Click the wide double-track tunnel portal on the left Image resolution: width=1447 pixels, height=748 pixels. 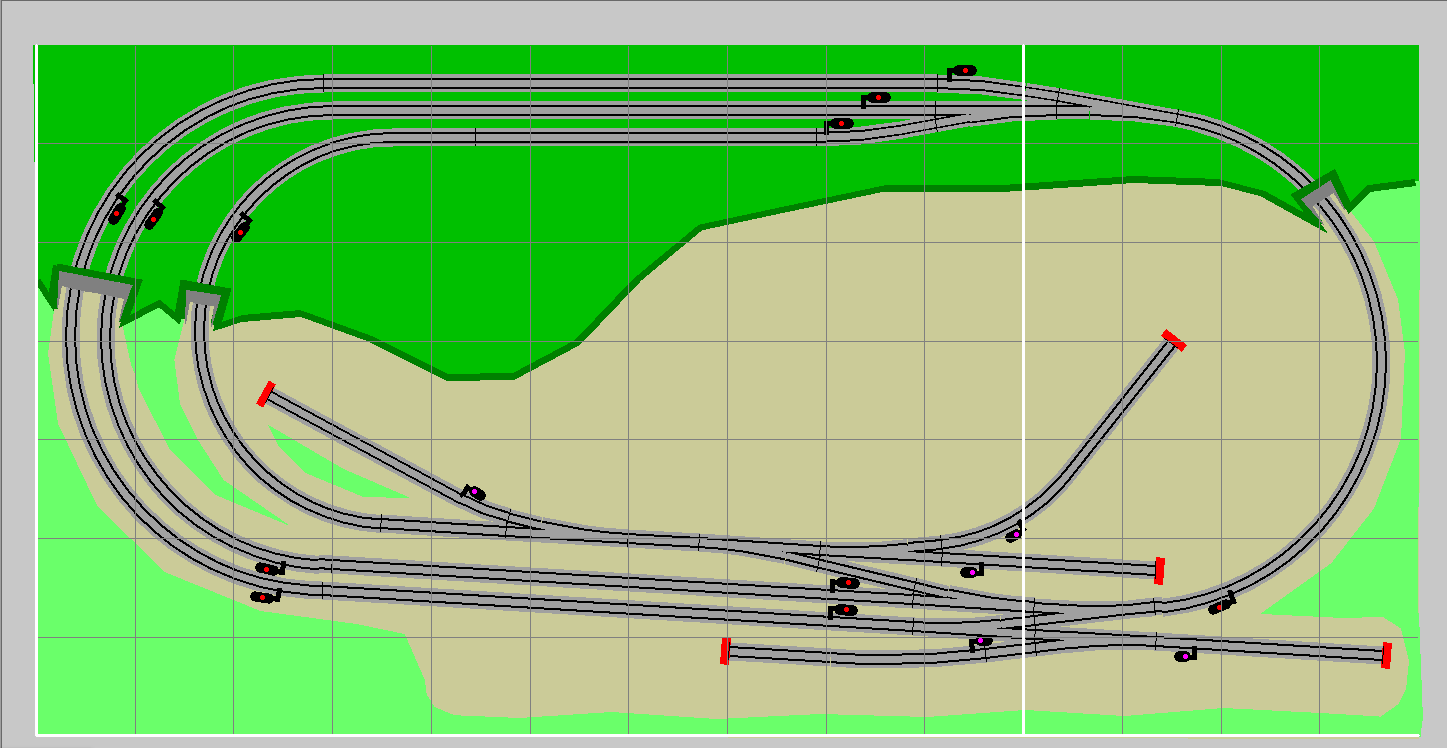(x=94, y=284)
